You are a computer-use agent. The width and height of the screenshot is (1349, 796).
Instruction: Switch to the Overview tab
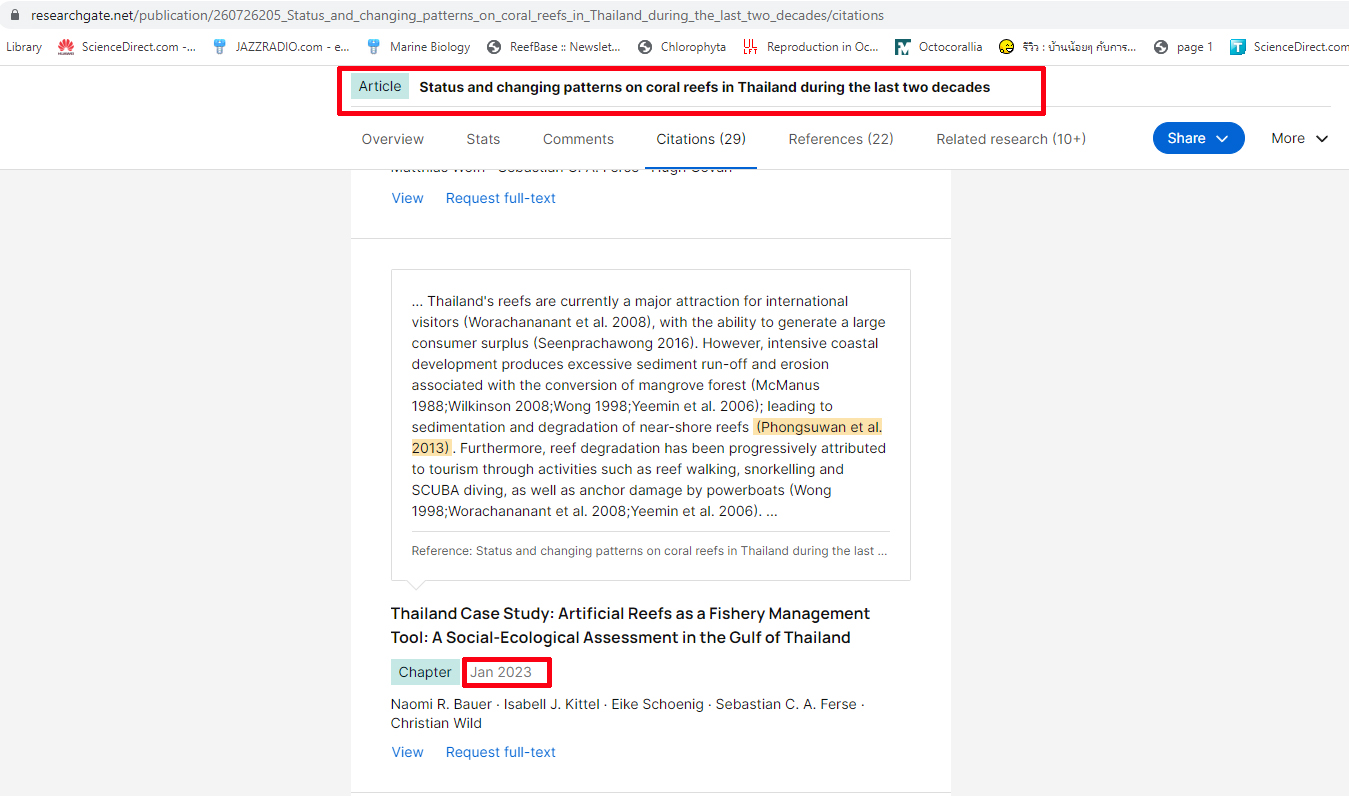[393, 139]
